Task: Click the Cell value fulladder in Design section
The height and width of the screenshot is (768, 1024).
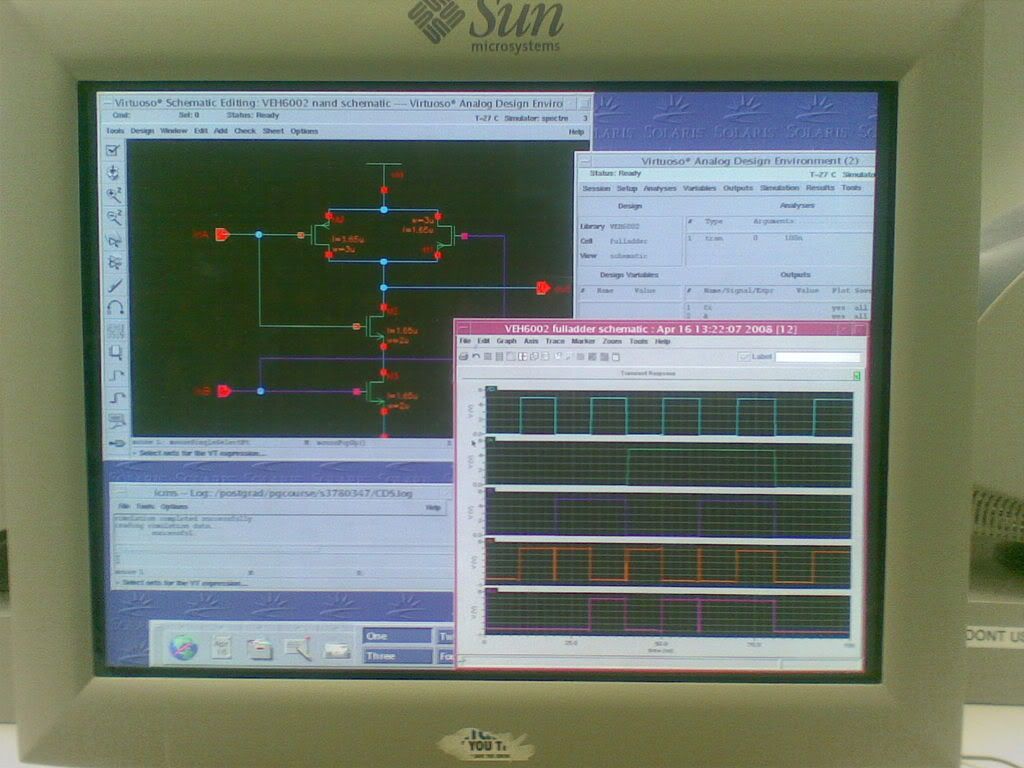Action: (x=628, y=241)
